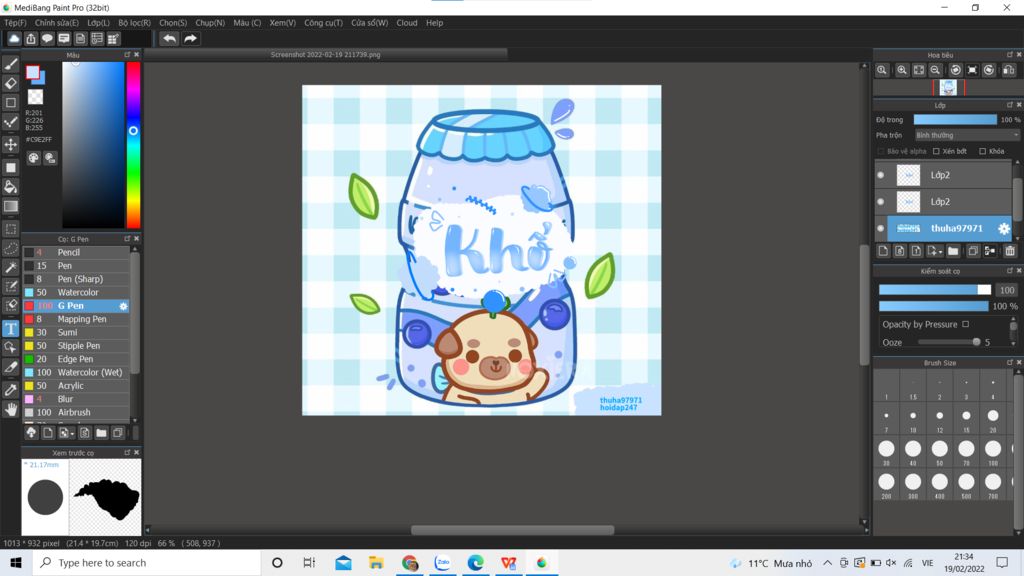Toggle the Khóa lock checkbox
1024x576 pixels.
[x=982, y=152]
